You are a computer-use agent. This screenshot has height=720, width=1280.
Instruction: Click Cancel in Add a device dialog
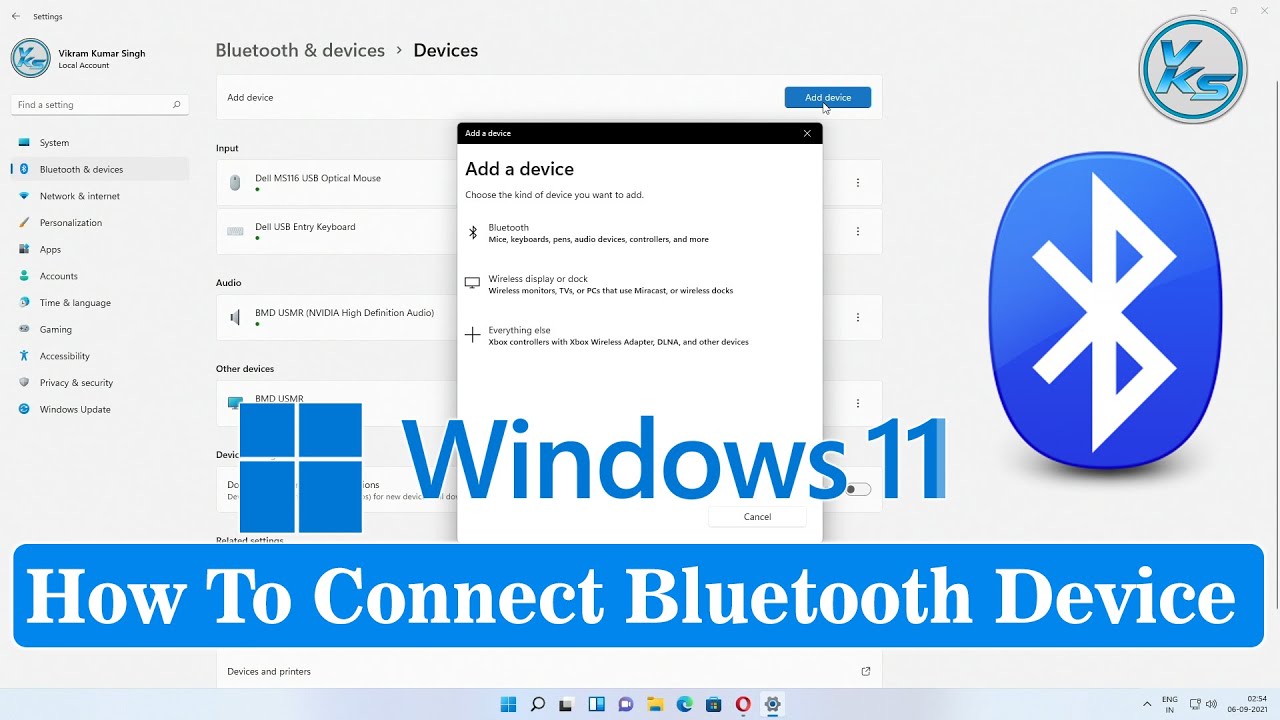[757, 517]
